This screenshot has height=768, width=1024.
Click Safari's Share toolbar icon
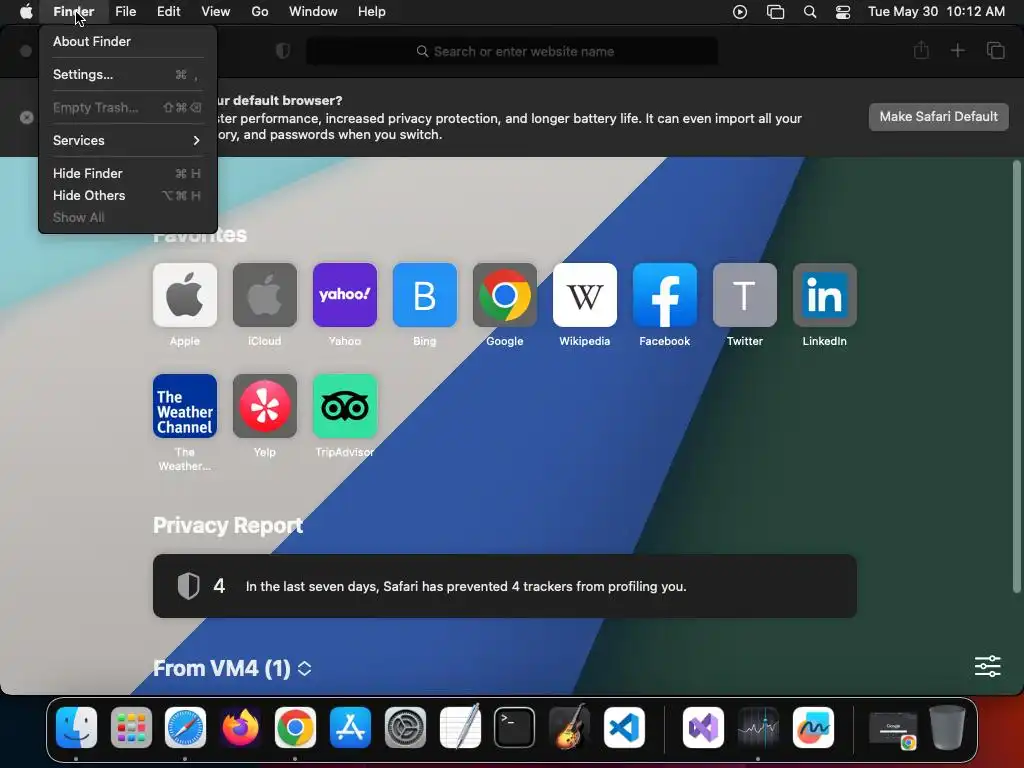point(921,50)
